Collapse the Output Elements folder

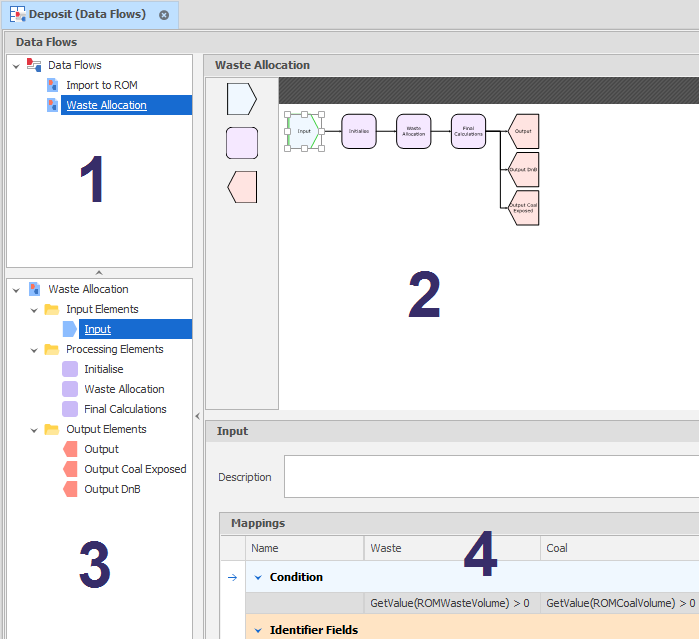[34, 430]
